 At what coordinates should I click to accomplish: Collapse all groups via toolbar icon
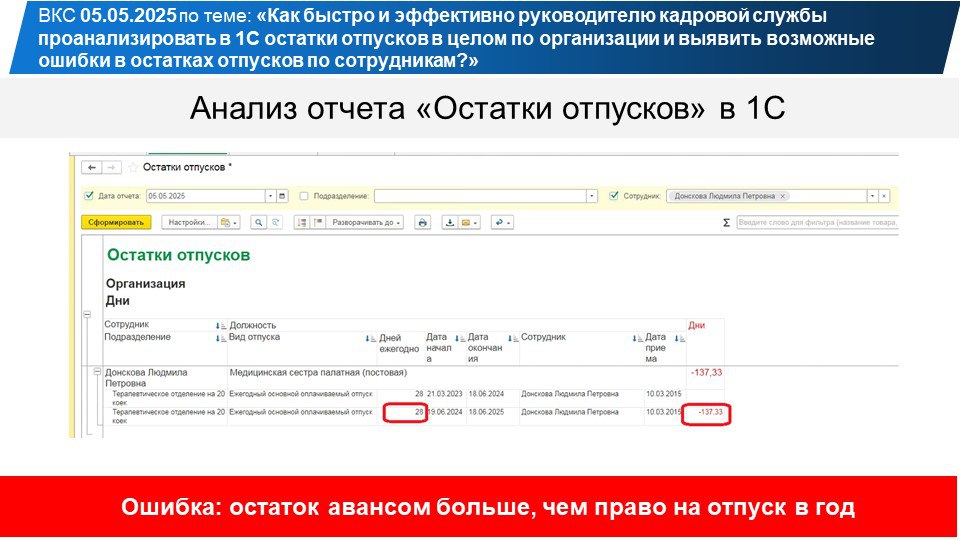301,222
